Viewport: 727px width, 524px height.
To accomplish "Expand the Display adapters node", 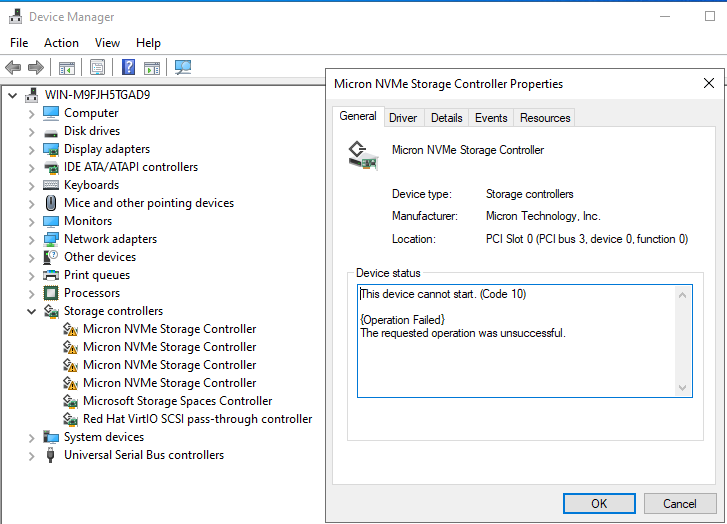I will coord(30,149).
